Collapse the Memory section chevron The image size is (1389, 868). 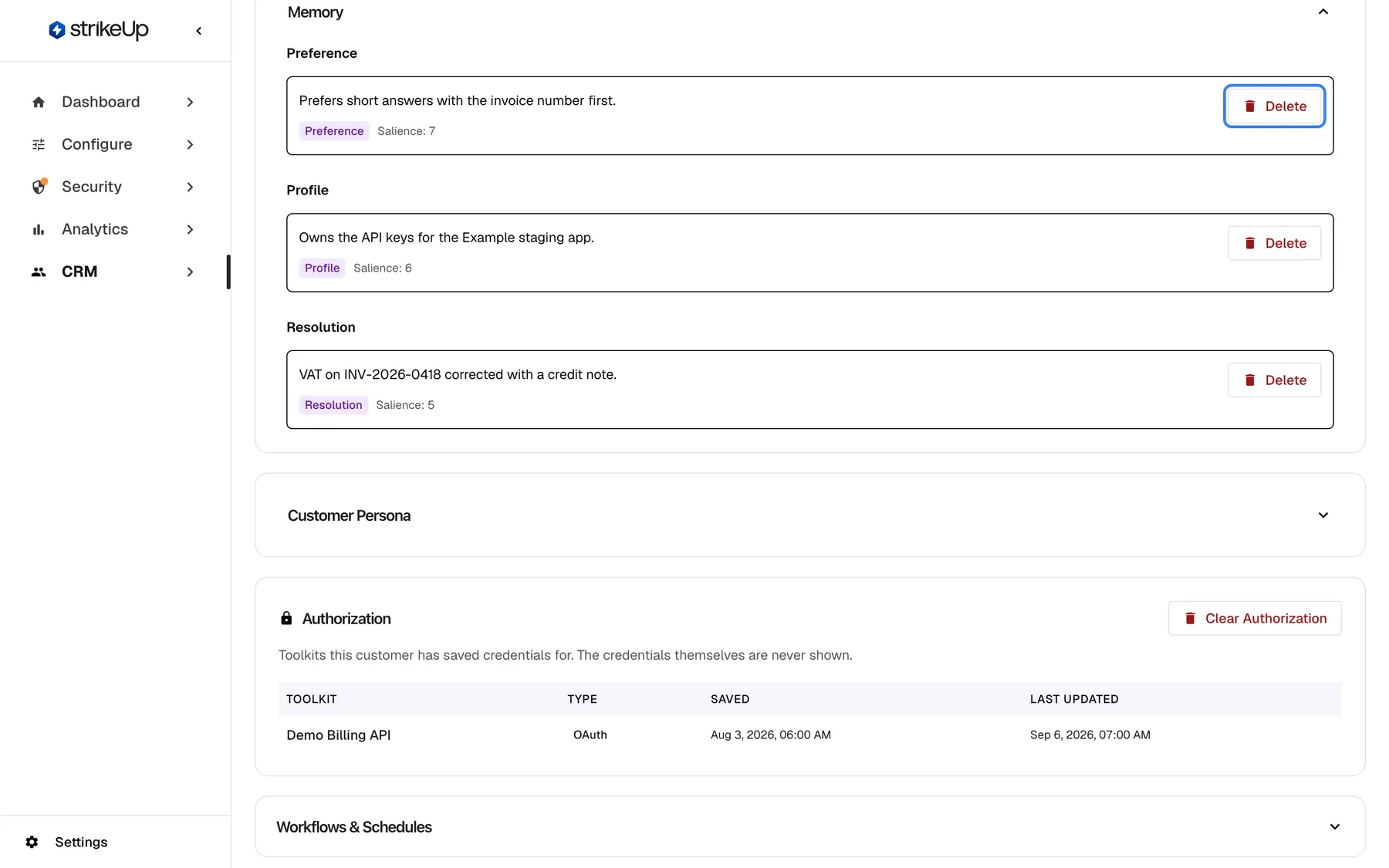(1323, 12)
